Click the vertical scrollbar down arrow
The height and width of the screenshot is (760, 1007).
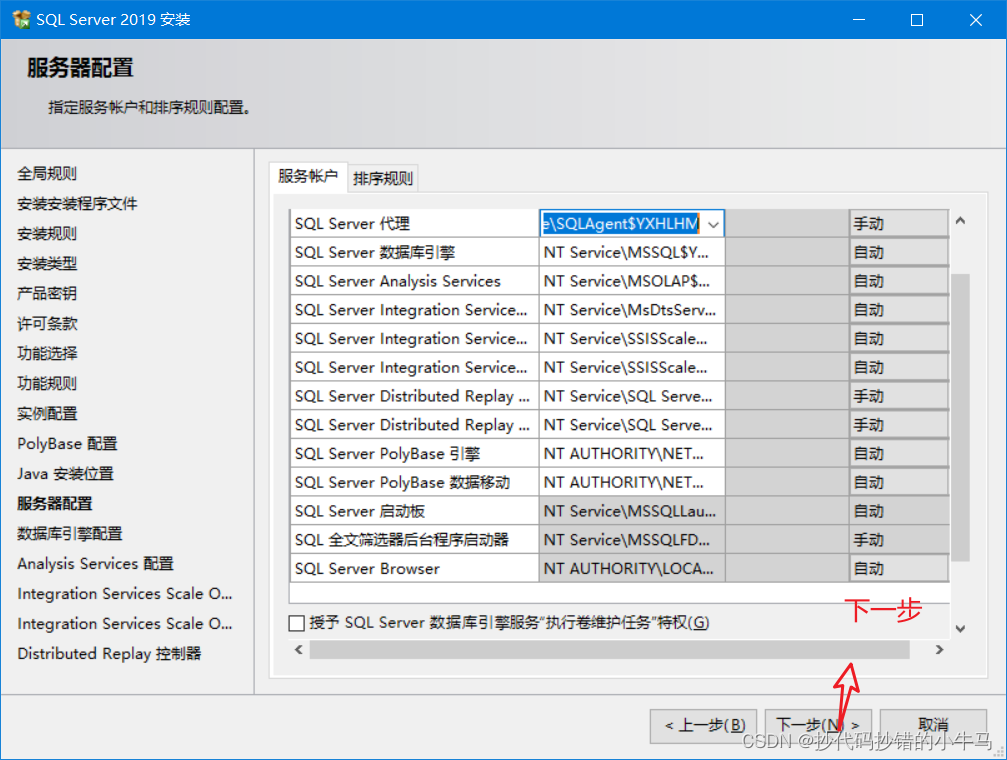(x=960, y=628)
